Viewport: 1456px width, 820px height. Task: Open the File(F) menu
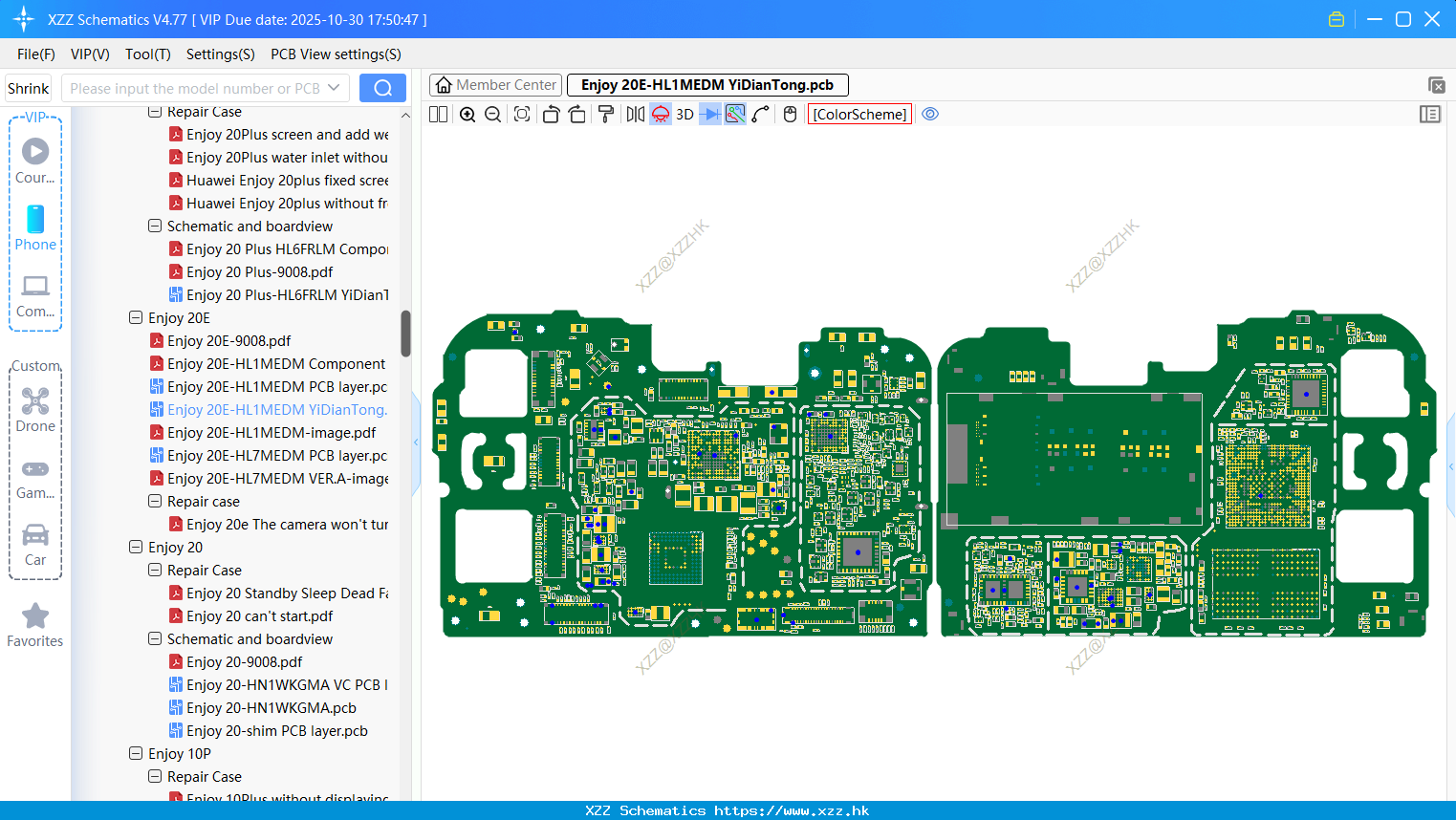click(x=36, y=54)
